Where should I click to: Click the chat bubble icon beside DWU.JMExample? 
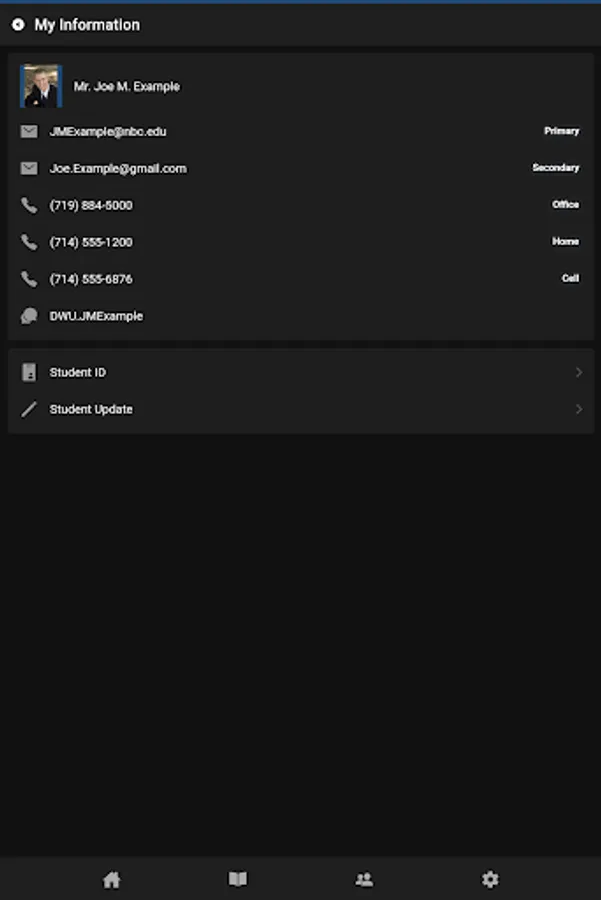(x=29, y=316)
